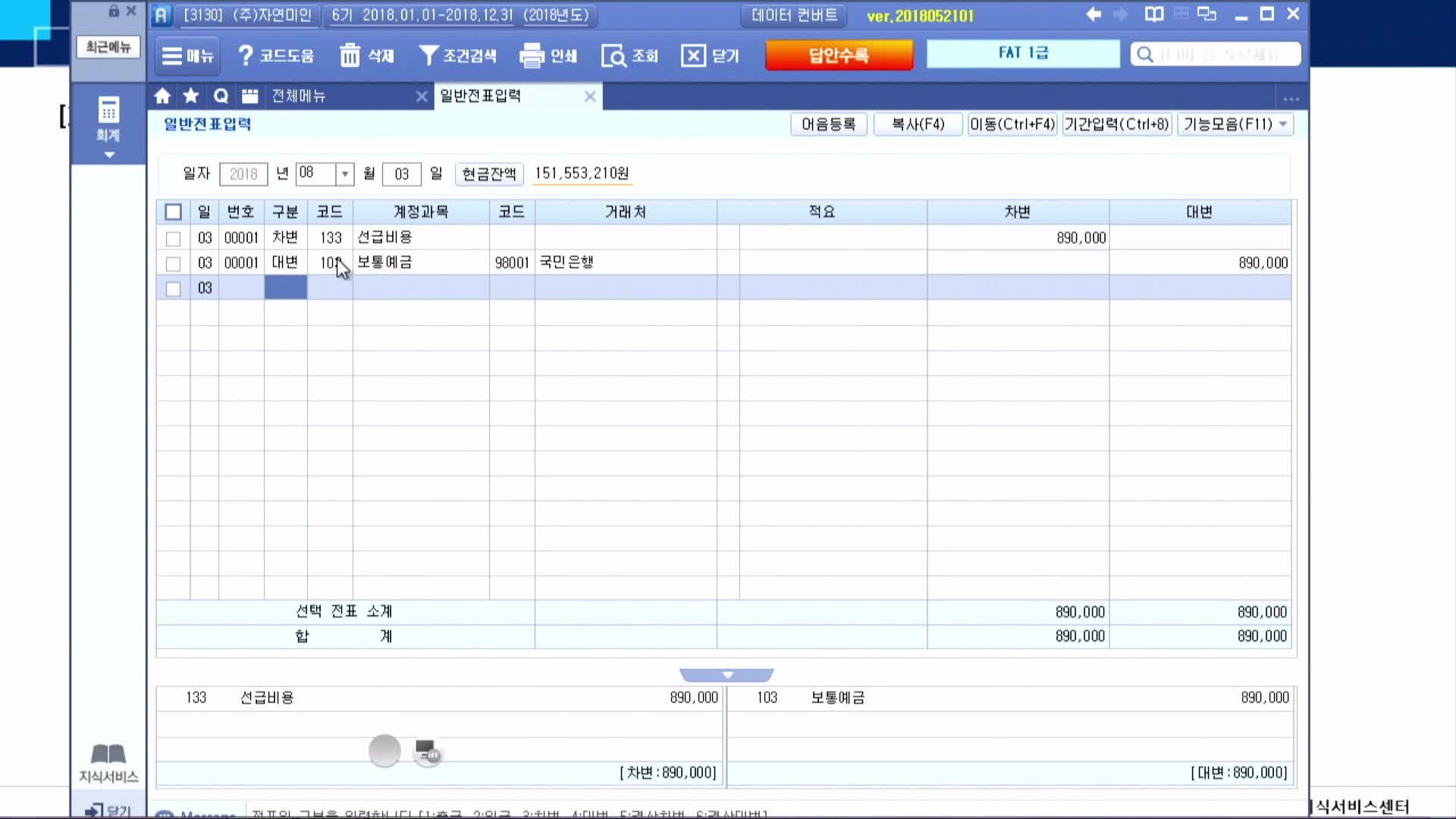Close the 일반전표입력 tab
1456x819 pixels.
pos(590,96)
